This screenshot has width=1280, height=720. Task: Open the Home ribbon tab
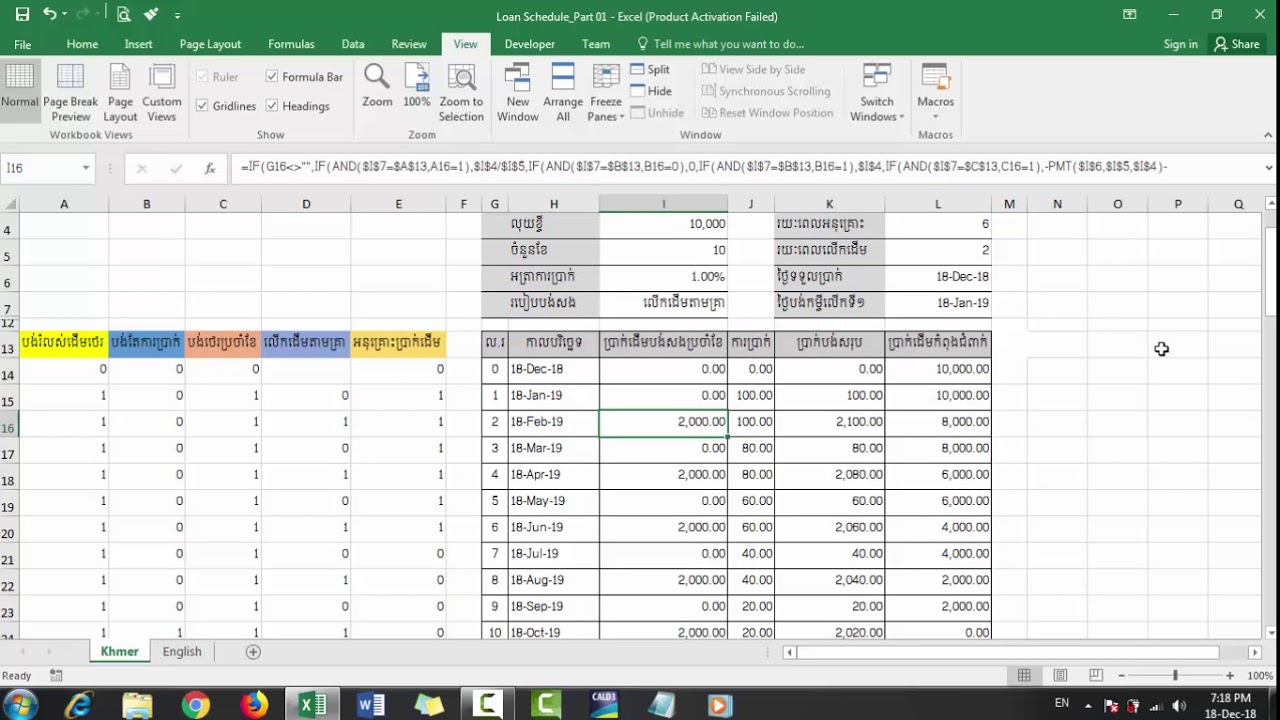pyautogui.click(x=82, y=44)
